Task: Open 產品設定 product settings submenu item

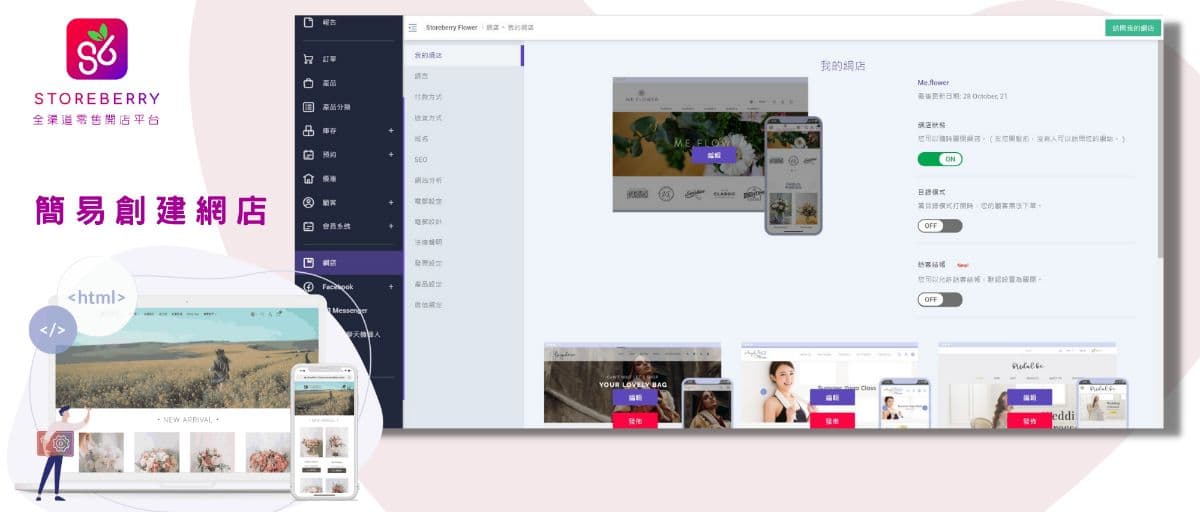Action: point(428,284)
